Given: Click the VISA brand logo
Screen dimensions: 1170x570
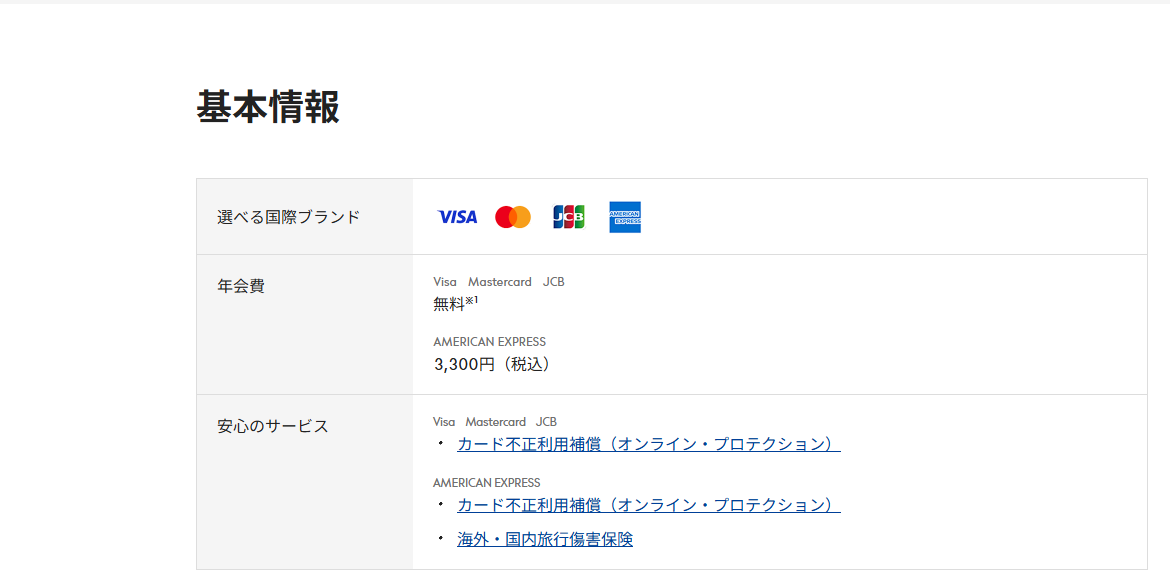Looking at the screenshot, I should point(457,217).
